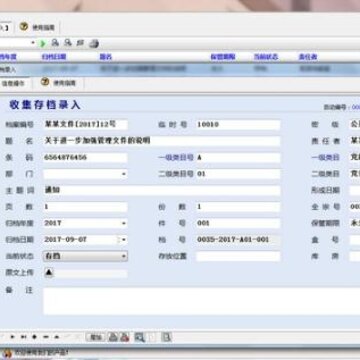Click the blue 一级类目号 label link
Screen dimensions: 360x360
tap(176, 158)
